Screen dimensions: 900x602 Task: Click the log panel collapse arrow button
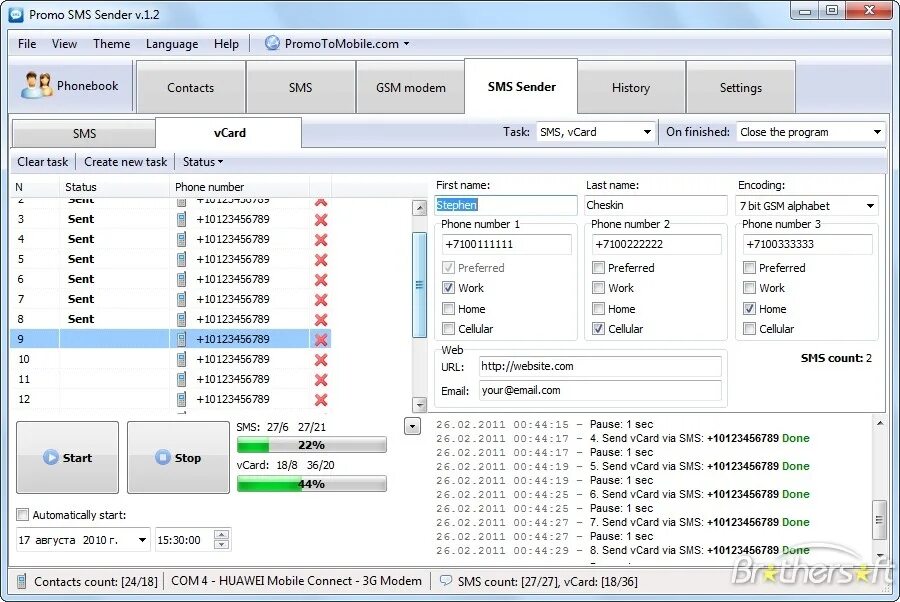(412, 426)
